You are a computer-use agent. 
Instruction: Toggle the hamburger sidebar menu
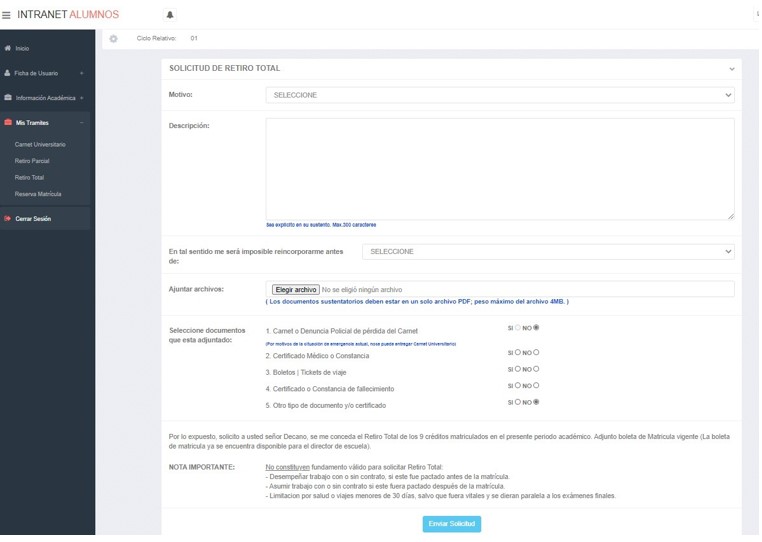7,15
